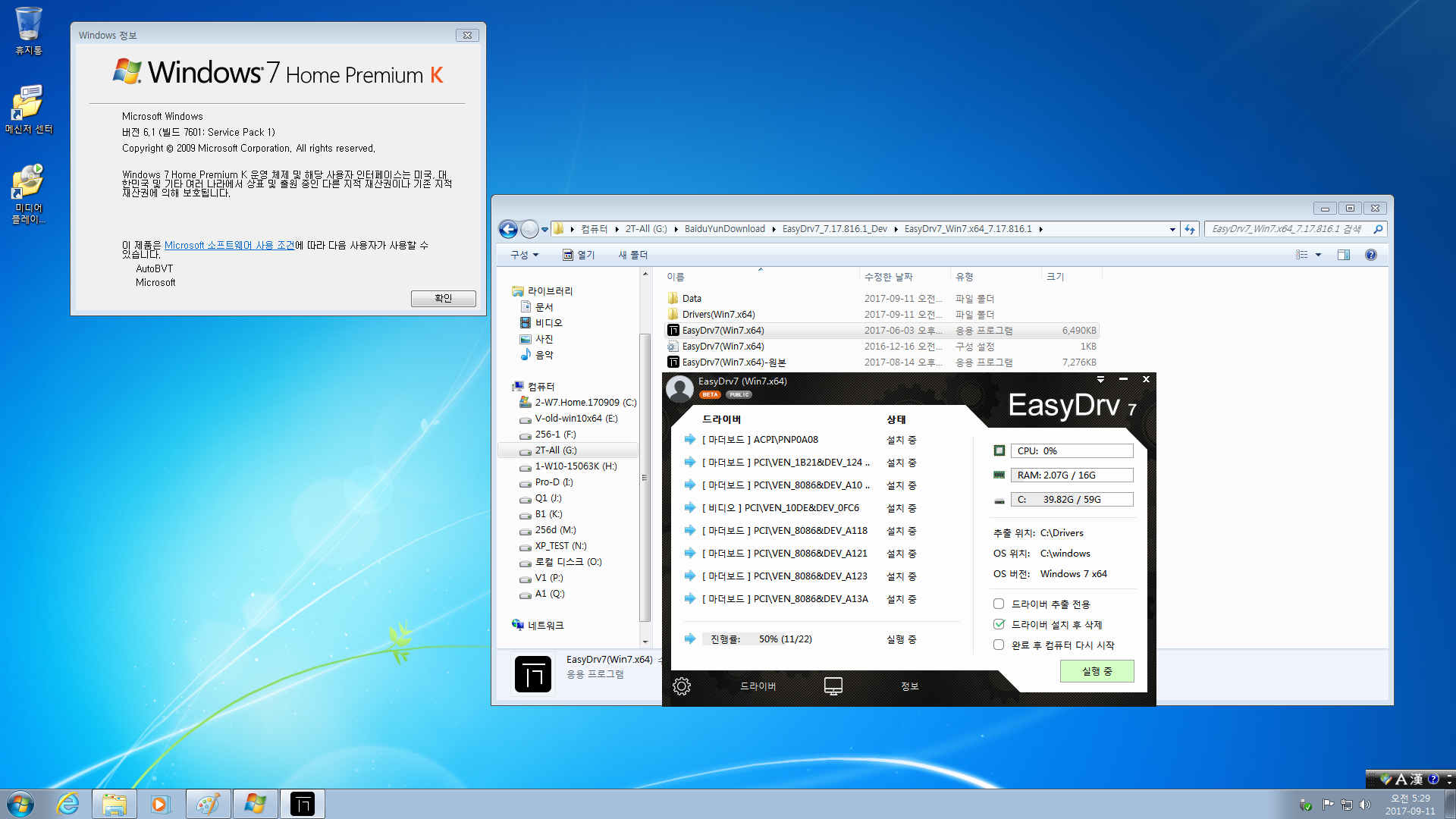Toggle the preview pane icon
Screen dimensions: 1456x819
[1344, 255]
